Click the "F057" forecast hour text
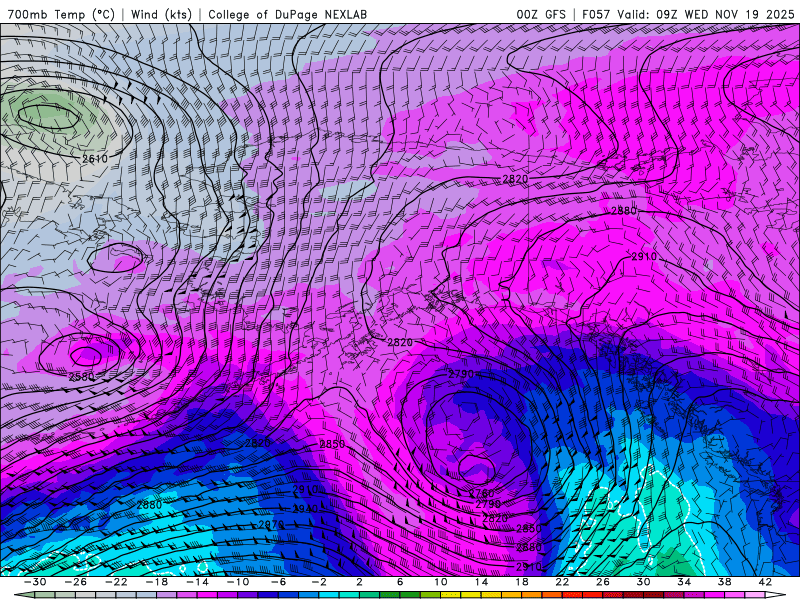Image resolution: width=800 pixels, height=600 pixels. coord(596,14)
